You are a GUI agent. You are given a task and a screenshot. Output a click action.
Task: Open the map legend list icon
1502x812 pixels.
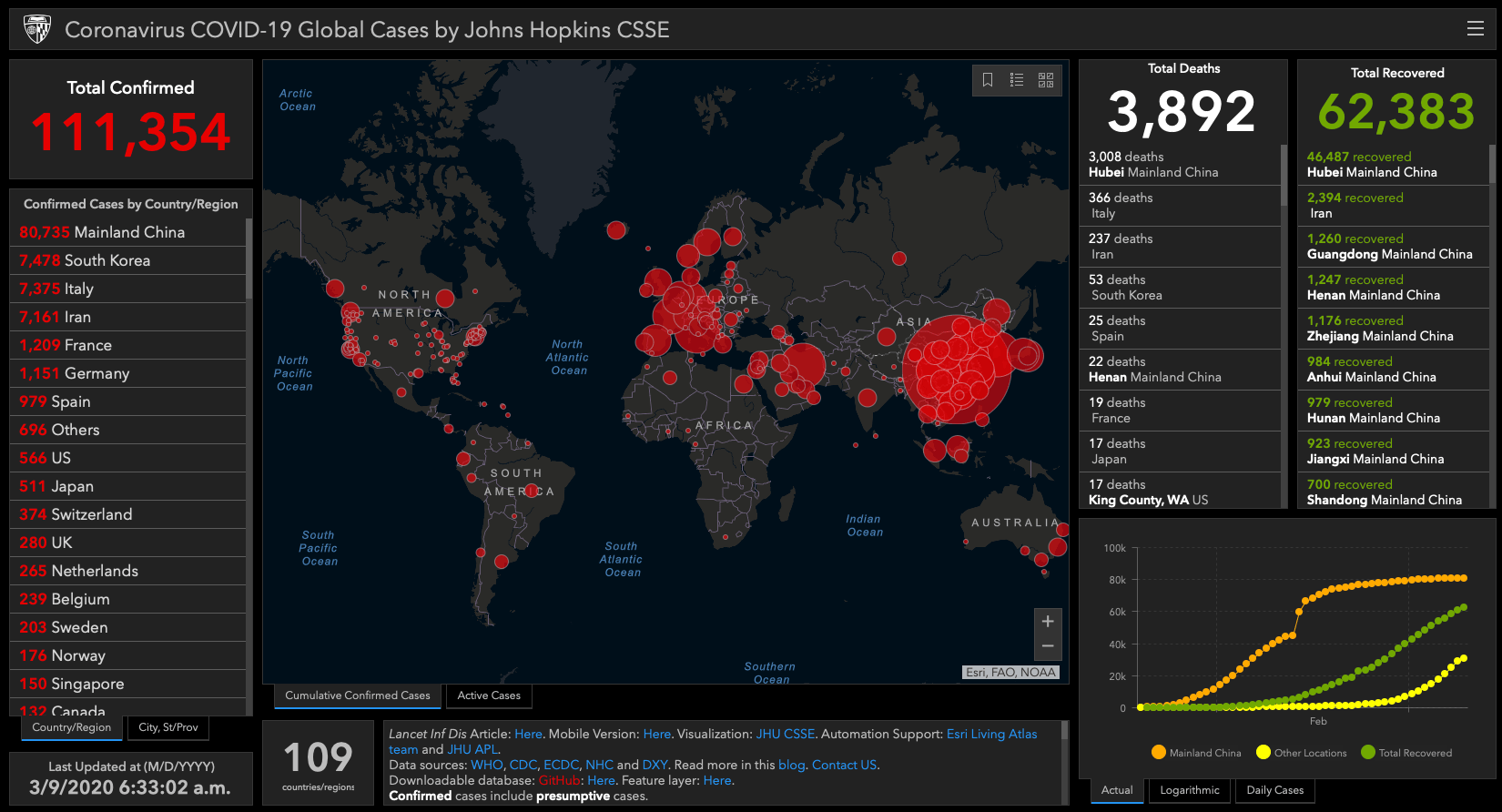1017,80
